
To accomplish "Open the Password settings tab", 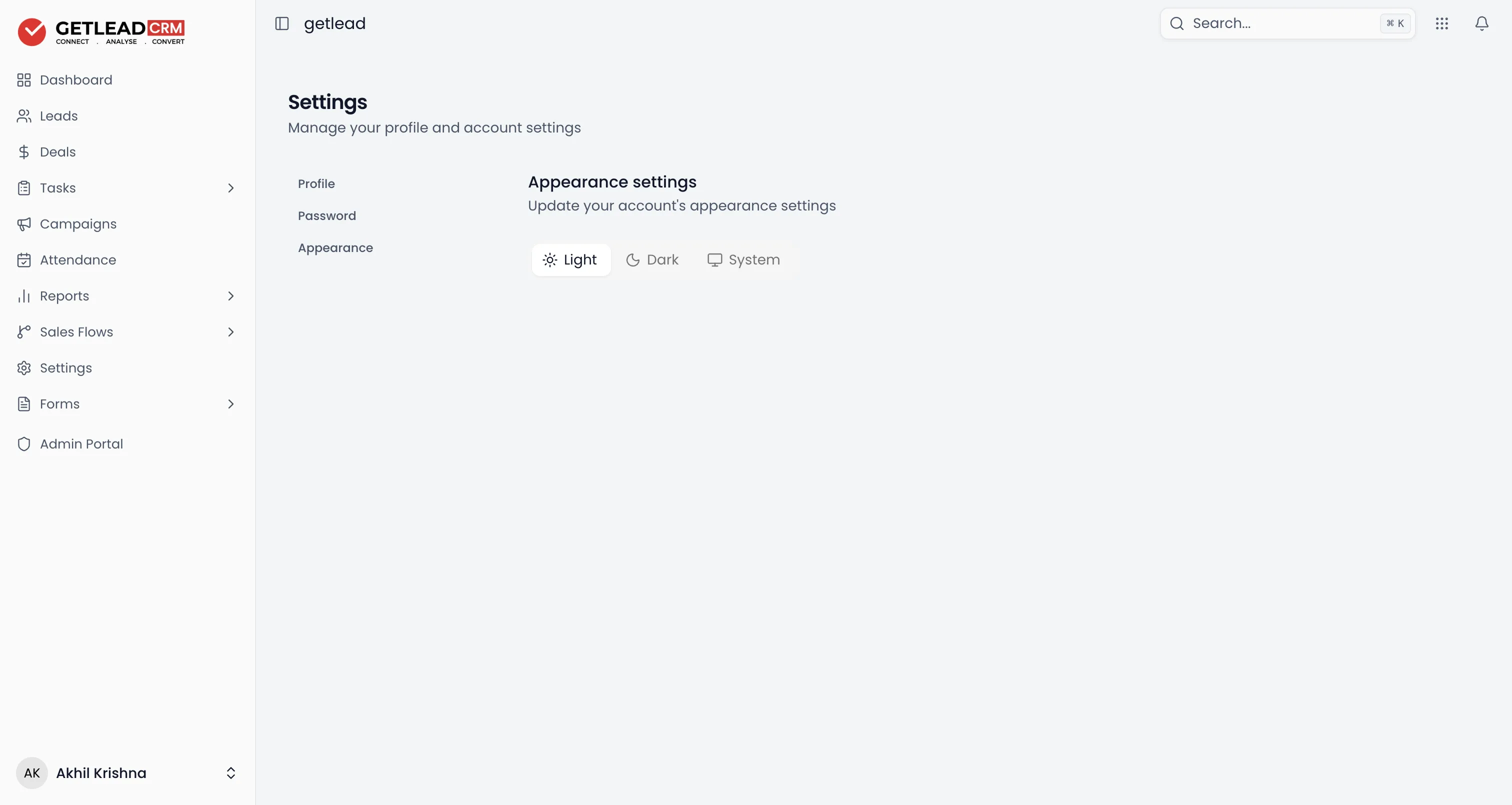I will point(327,216).
